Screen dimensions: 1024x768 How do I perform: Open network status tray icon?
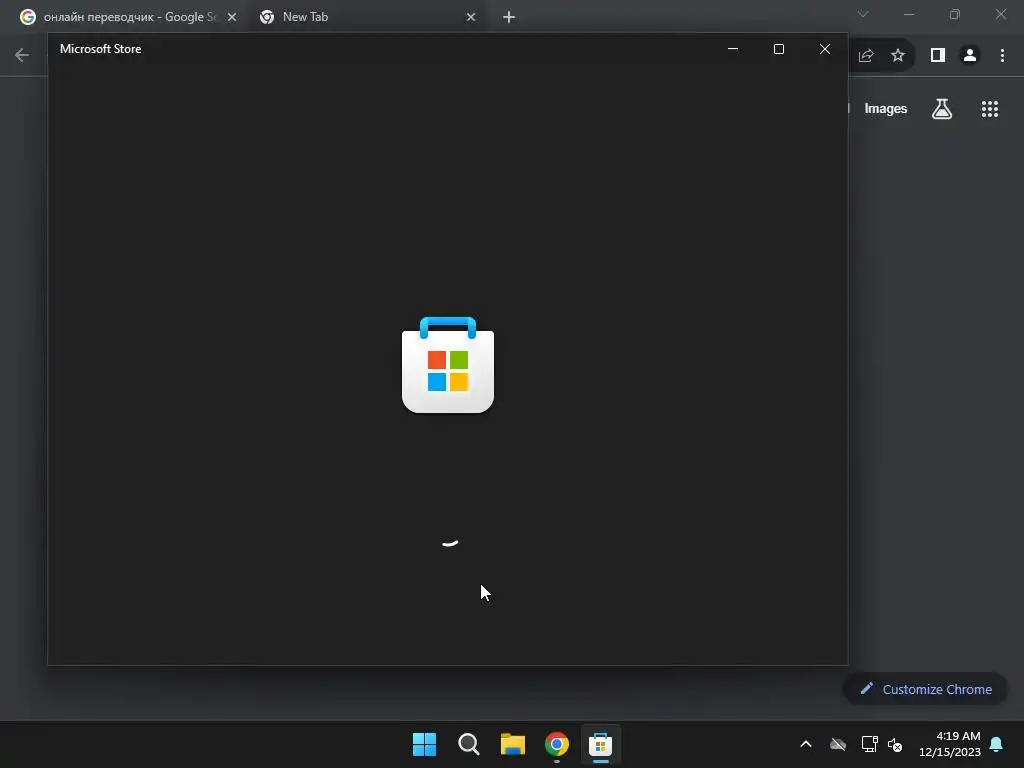point(869,744)
